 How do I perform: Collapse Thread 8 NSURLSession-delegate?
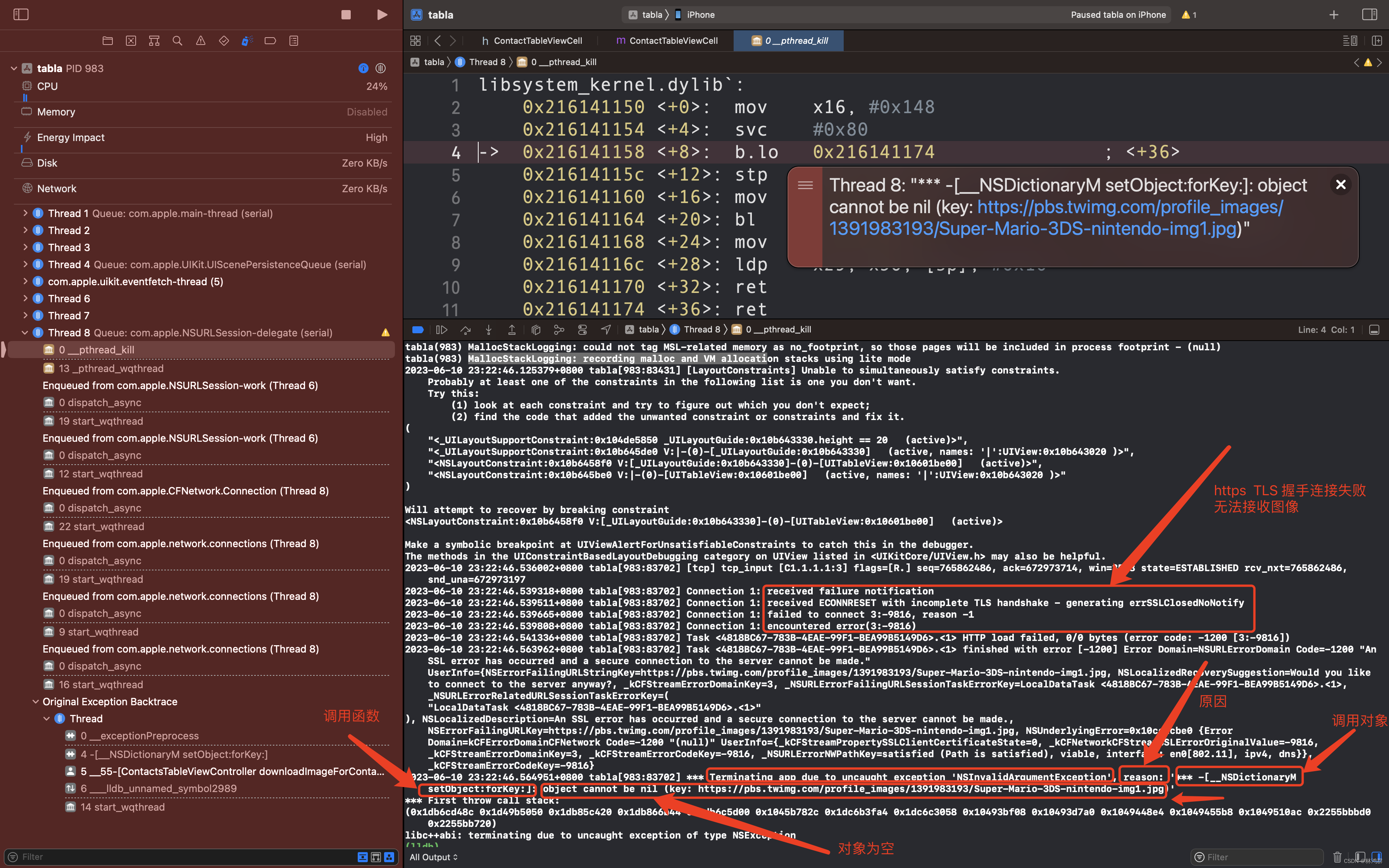pos(25,333)
